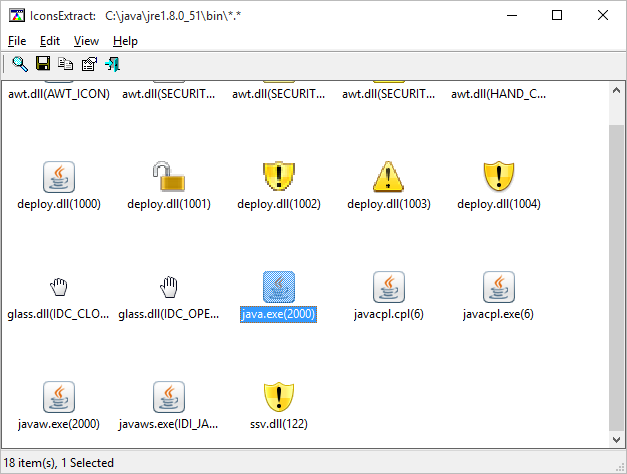627x474 pixels.
Task: Select the glass.dll(IDC_OPE...) open hand cursor
Action: pyautogui.click(x=169, y=287)
